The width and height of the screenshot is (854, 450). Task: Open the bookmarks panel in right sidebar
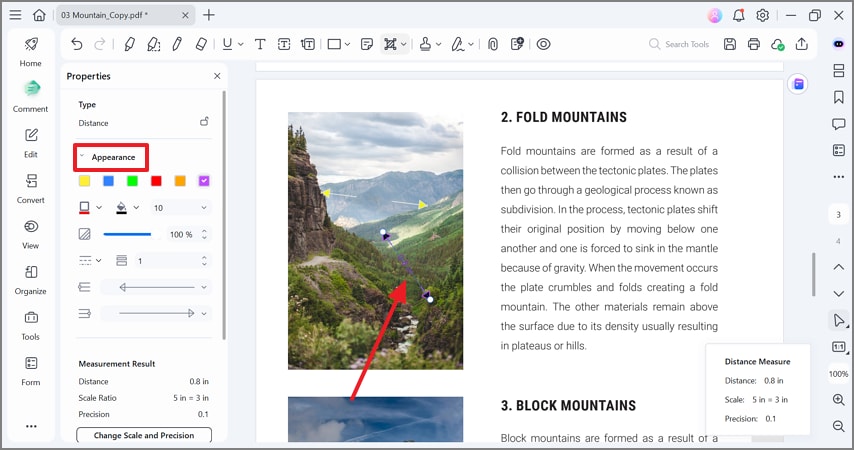[x=839, y=97]
